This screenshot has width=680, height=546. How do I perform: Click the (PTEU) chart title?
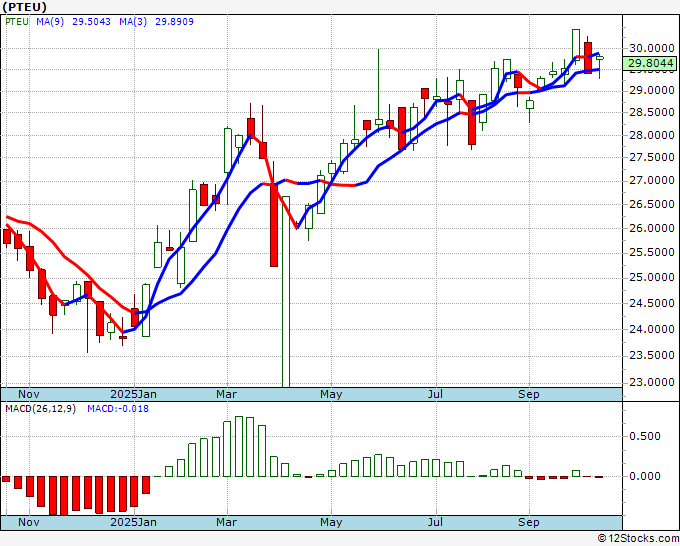[x=24, y=7]
